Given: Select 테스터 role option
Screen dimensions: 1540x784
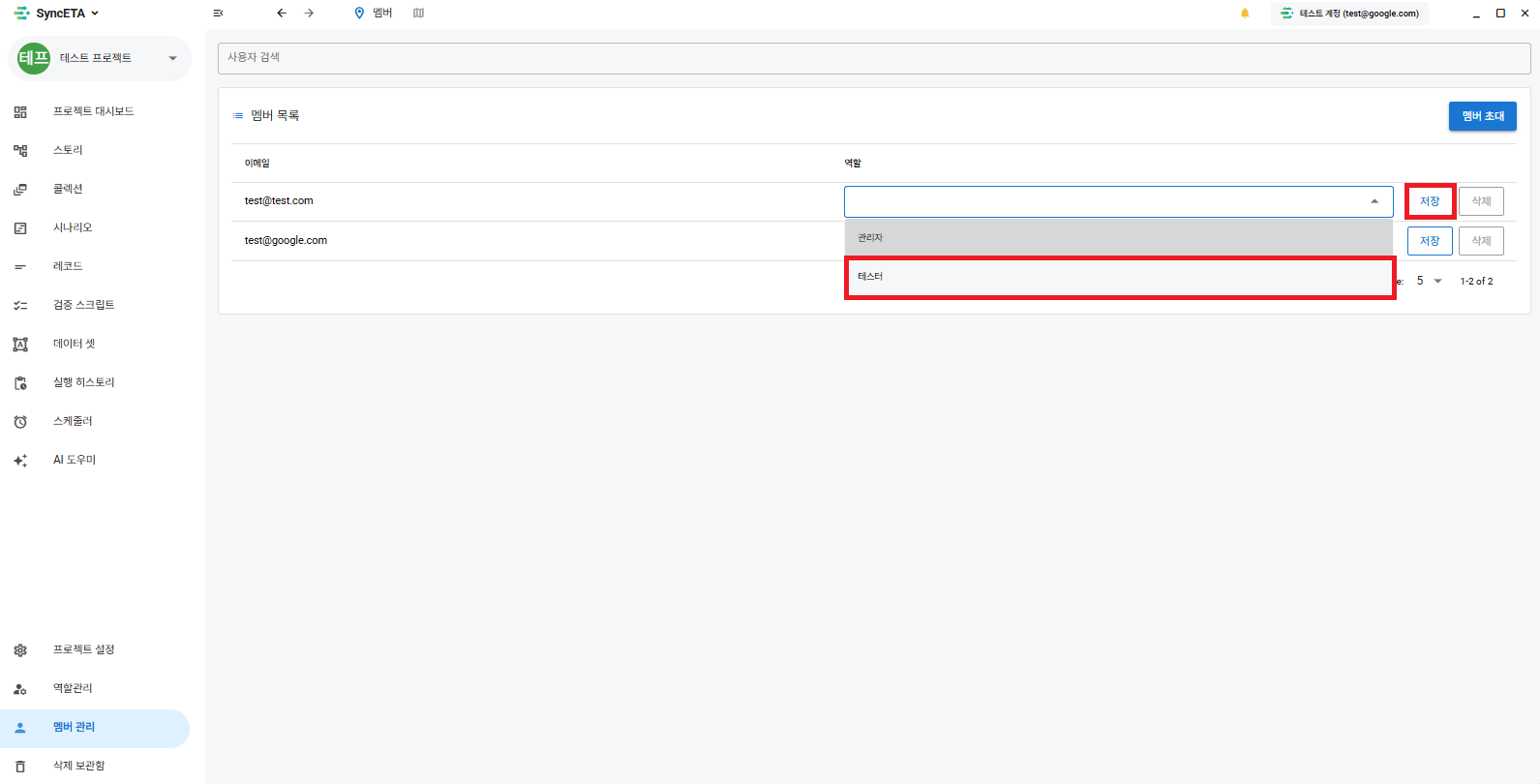Looking at the screenshot, I should tap(1119, 277).
